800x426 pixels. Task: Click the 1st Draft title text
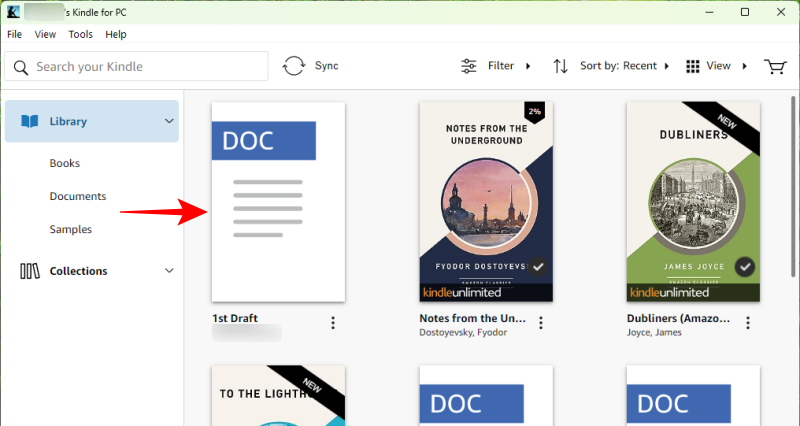pyautogui.click(x=235, y=318)
